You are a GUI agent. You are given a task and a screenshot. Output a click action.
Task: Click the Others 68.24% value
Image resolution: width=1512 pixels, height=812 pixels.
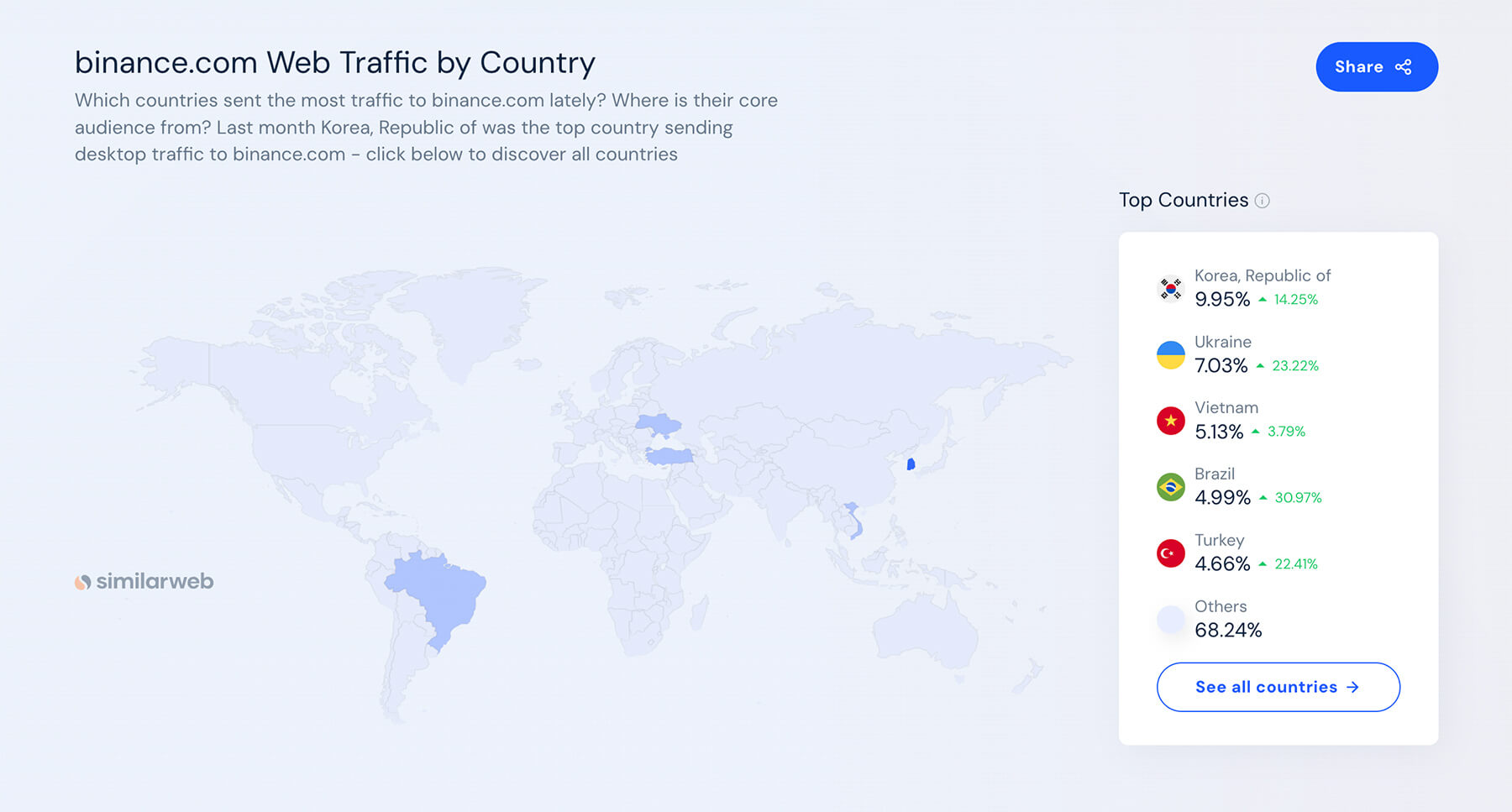(1228, 631)
